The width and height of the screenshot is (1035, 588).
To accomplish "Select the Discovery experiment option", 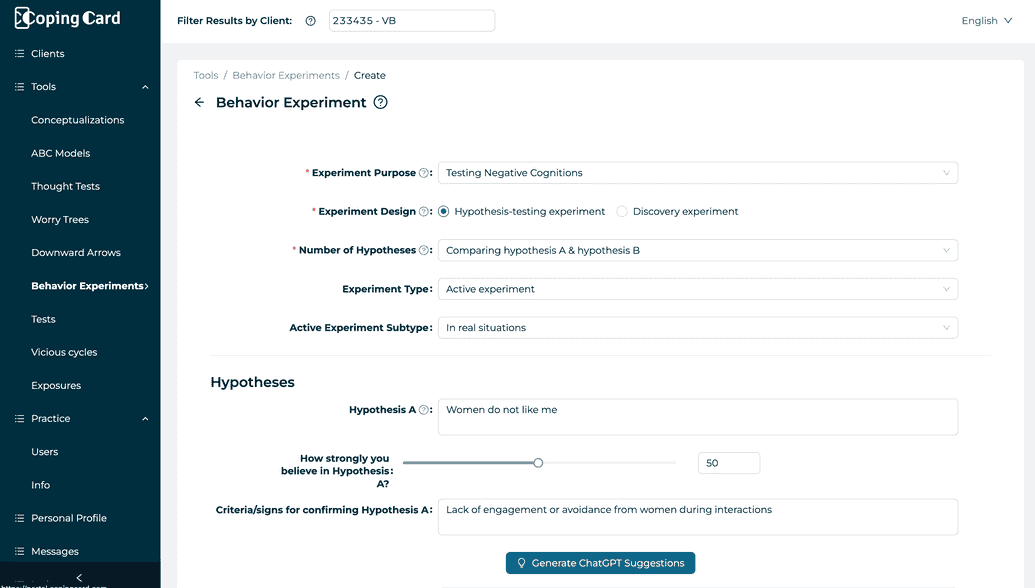I will coord(622,211).
